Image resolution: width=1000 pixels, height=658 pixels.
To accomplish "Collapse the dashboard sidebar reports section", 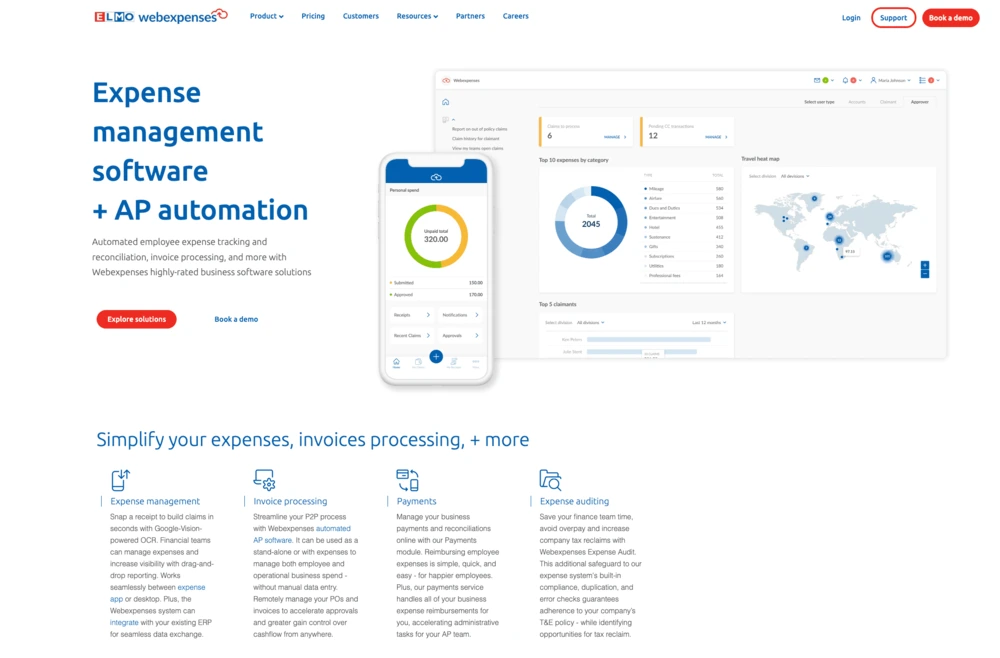I will pos(453,119).
